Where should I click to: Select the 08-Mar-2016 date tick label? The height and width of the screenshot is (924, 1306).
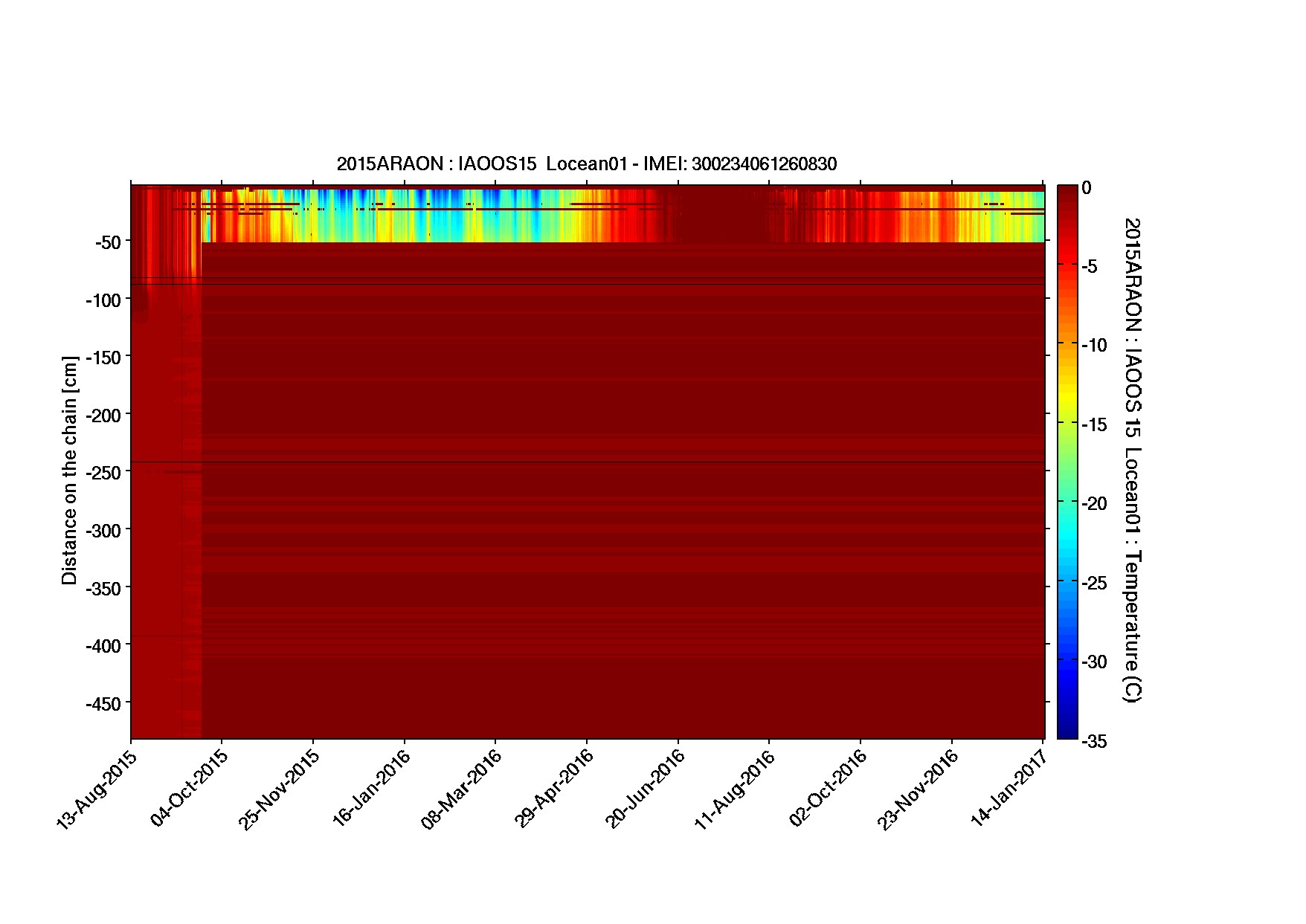pos(462,789)
